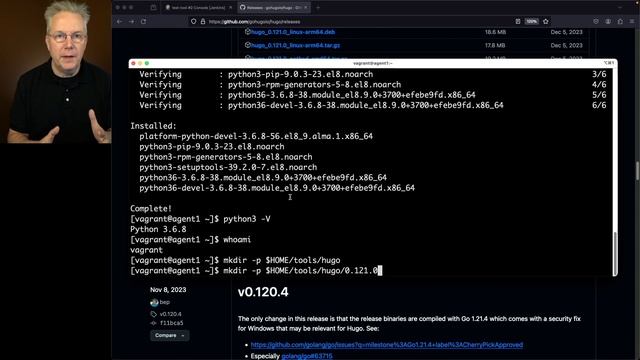The image size is (640, 360).
Task: Click the '17.8 MB' file size
Action: coord(495,45)
